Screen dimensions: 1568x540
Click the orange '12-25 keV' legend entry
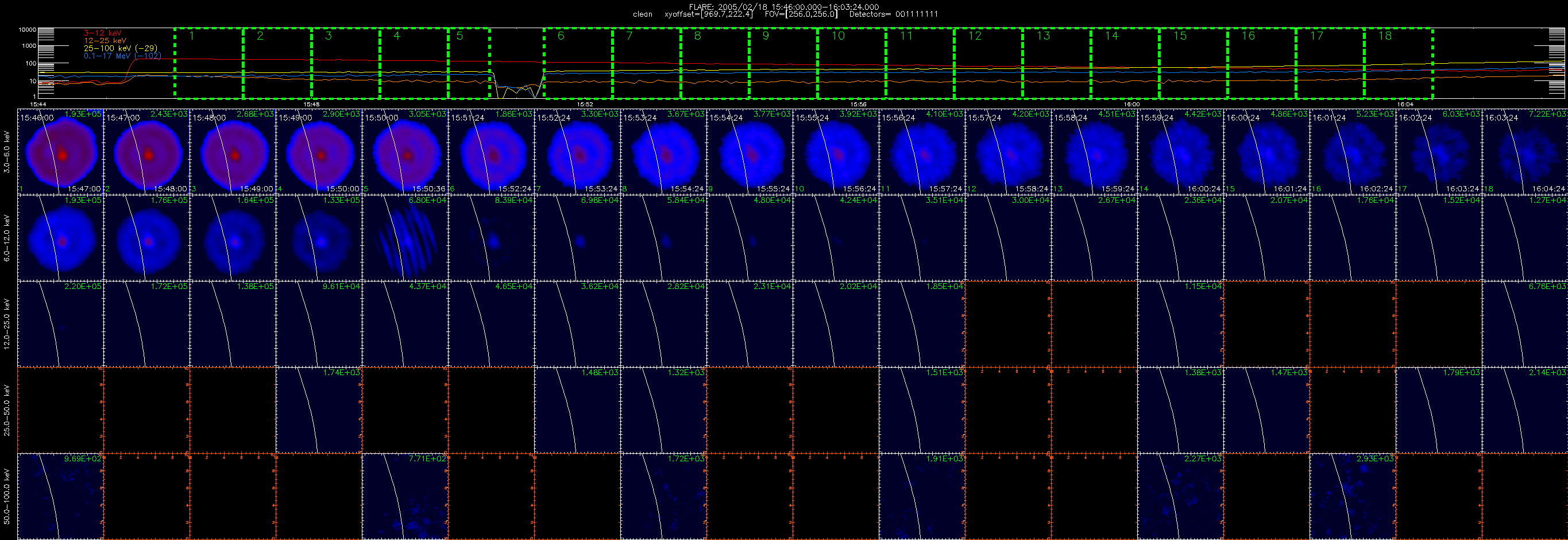pos(105,40)
